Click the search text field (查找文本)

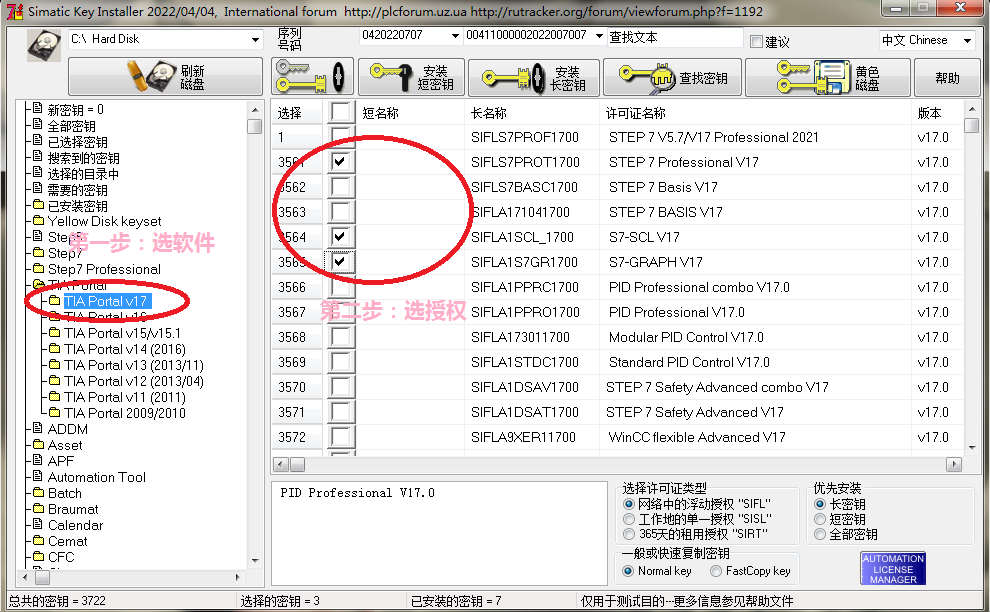(675, 37)
